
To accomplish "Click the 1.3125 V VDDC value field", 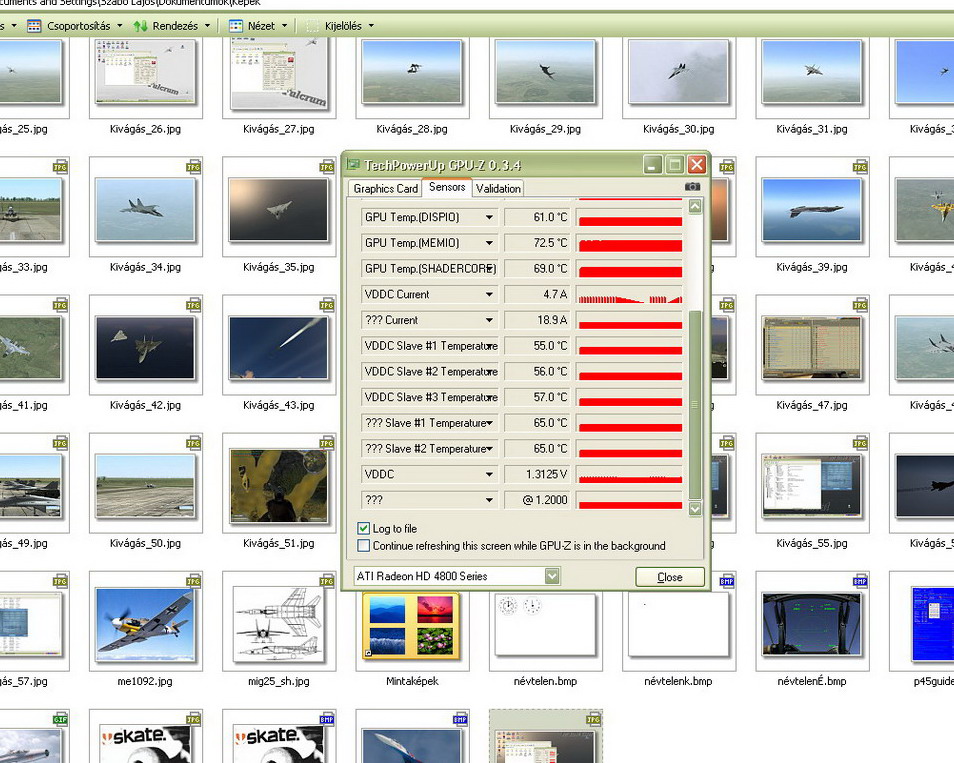I will coord(537,474).
